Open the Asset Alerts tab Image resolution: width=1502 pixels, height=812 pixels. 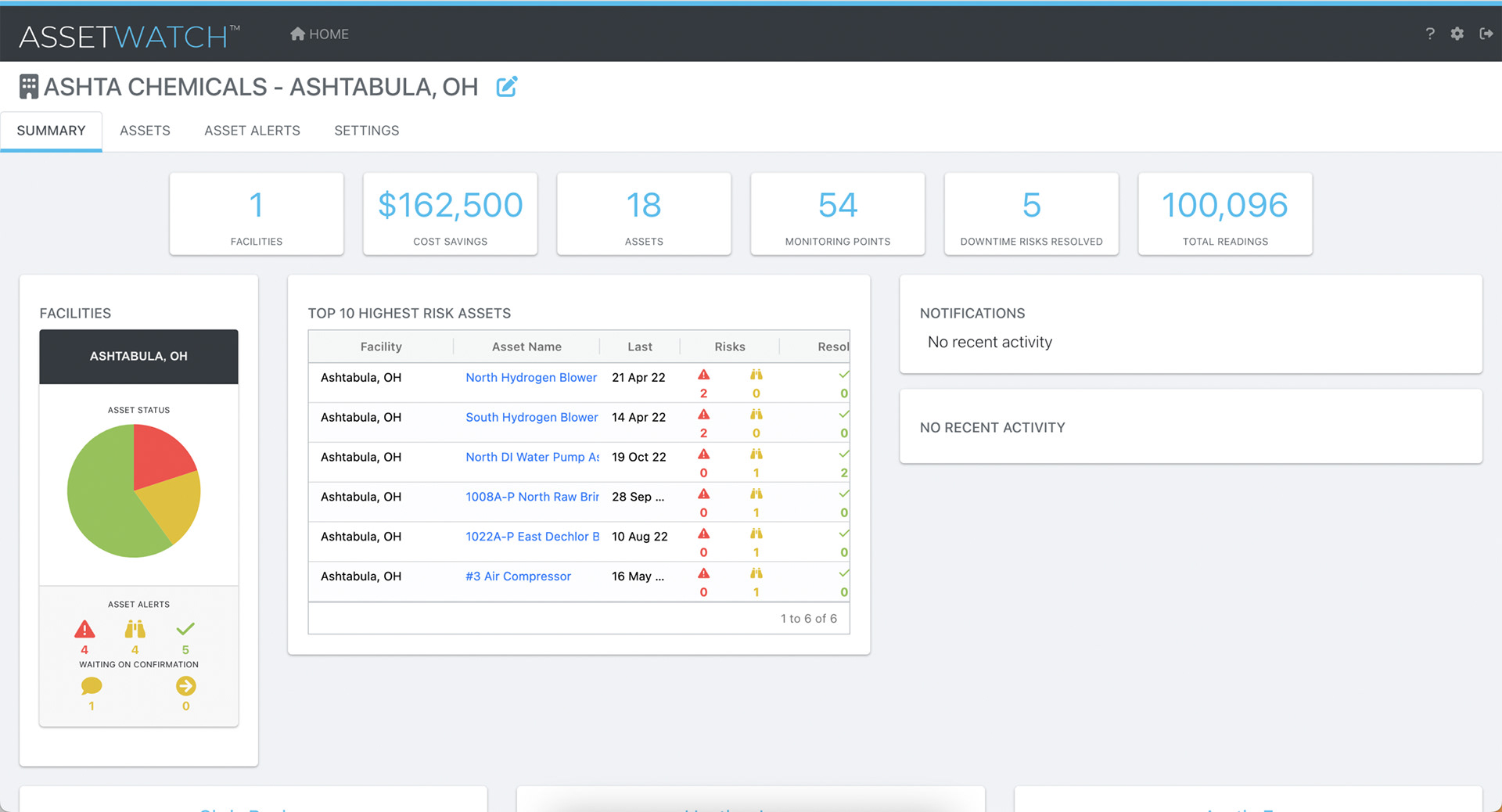coord(252,131)
